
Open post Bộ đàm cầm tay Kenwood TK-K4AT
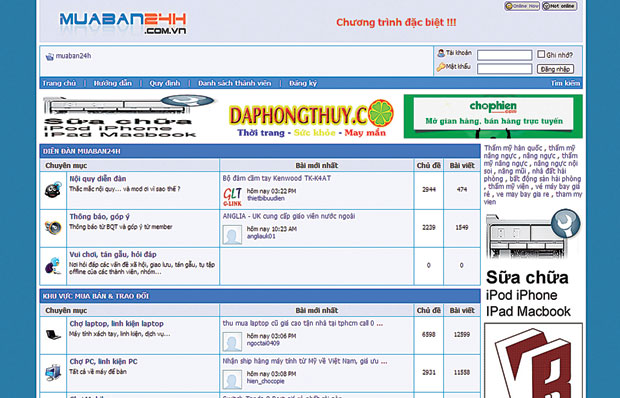click(277, 178)
